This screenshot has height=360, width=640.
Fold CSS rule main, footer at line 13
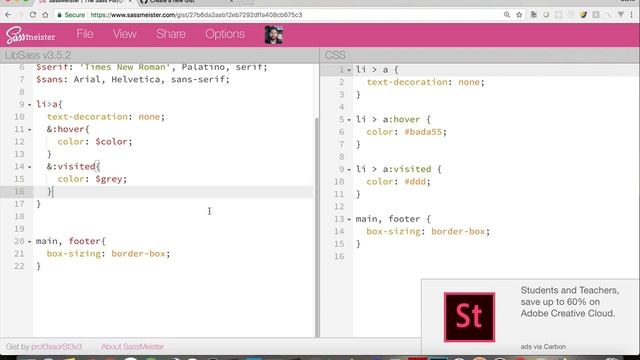[x=349, y=220]
